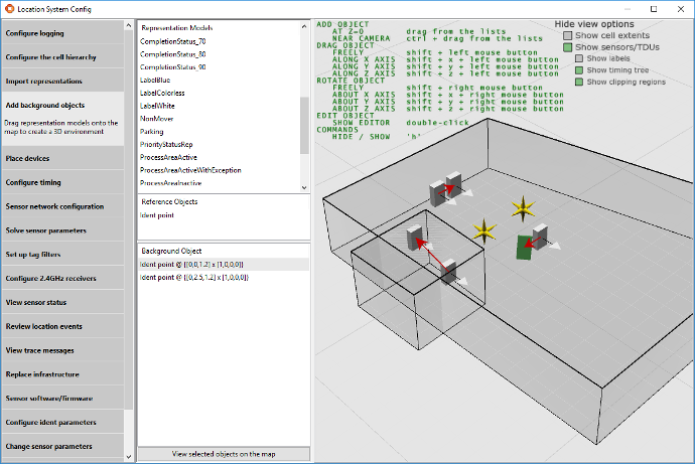Click scroll up arrow in models list
Screen dimensions: 695x464
click(304, 27)
